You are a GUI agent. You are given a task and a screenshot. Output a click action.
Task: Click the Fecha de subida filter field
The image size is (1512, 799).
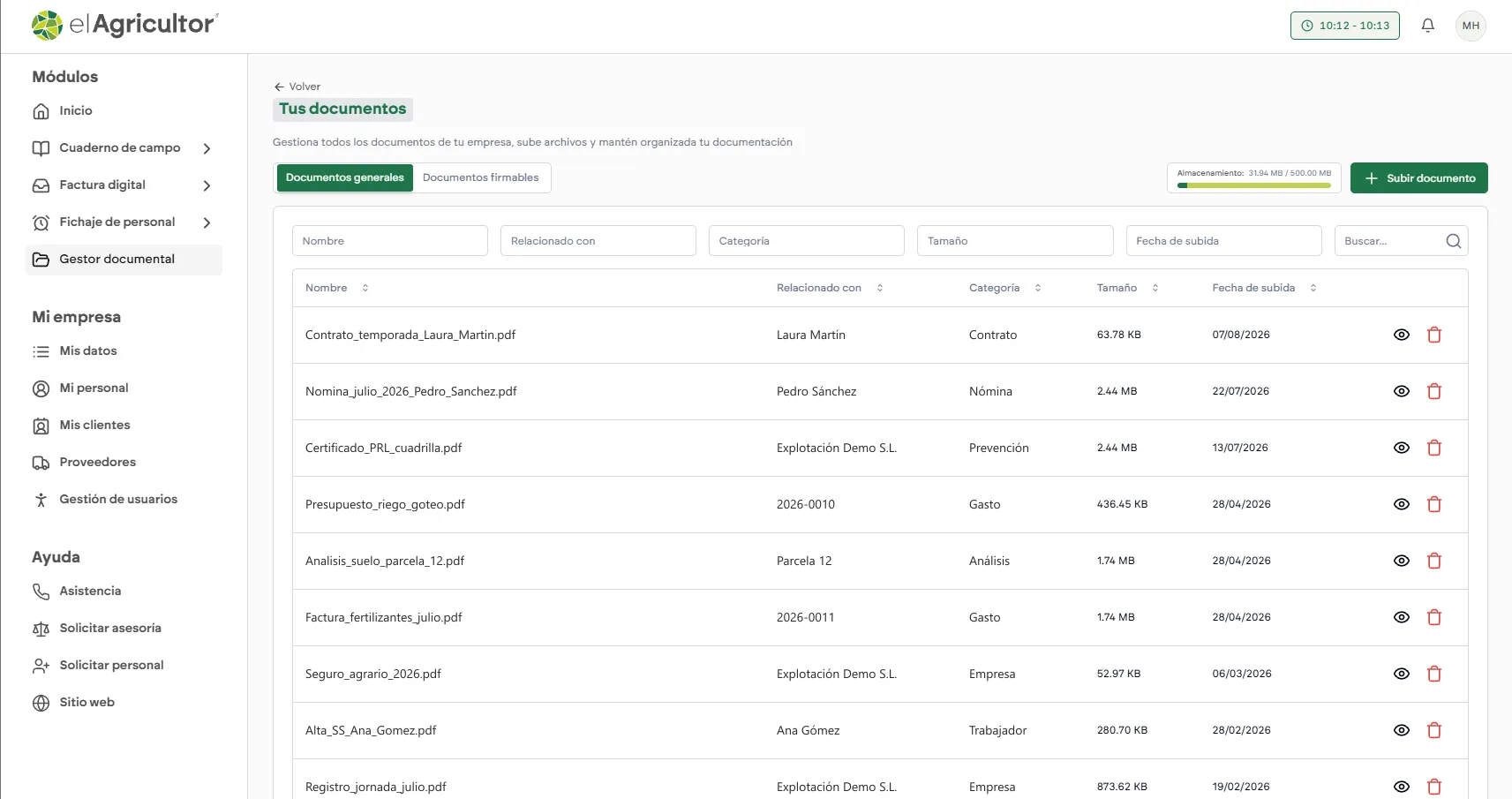click(x=1223, y=241)
